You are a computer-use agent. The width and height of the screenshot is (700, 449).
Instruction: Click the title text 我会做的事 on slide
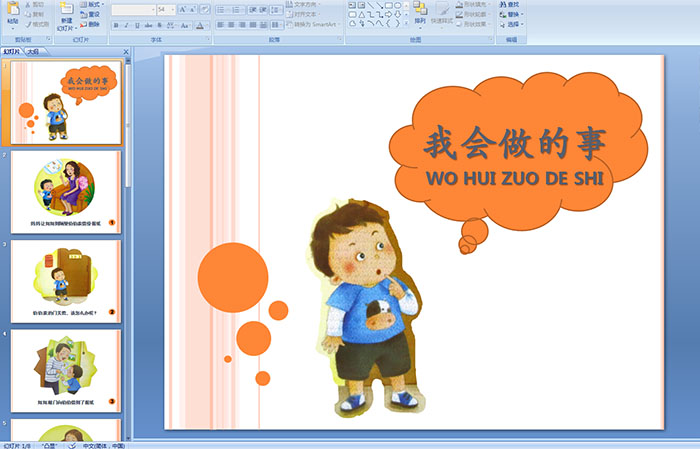[x=515, y=143]
